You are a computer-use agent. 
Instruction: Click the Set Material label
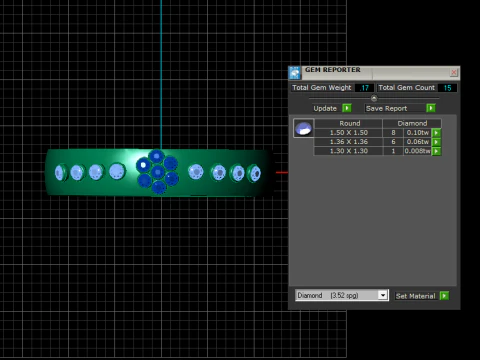(x=415, y=296)
